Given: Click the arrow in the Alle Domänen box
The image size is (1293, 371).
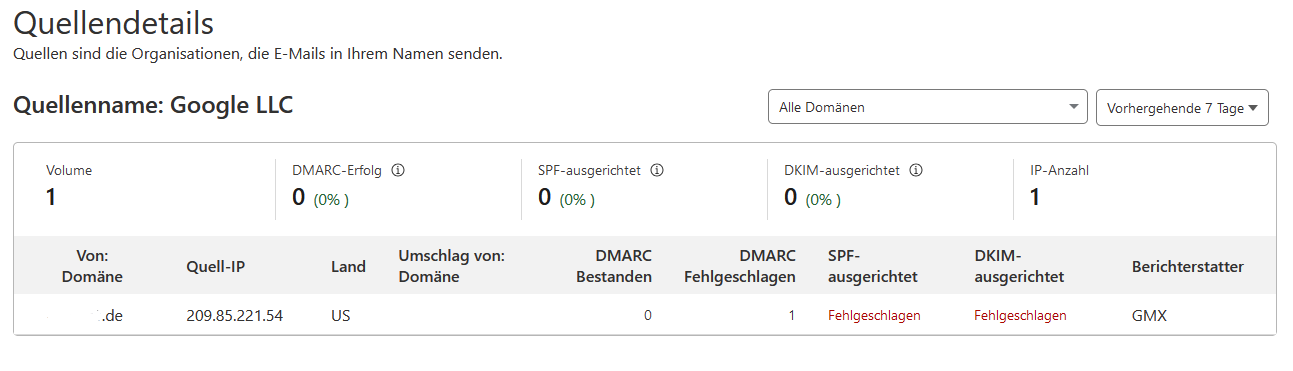Looking at the screenshot, I should [1074, 107].
